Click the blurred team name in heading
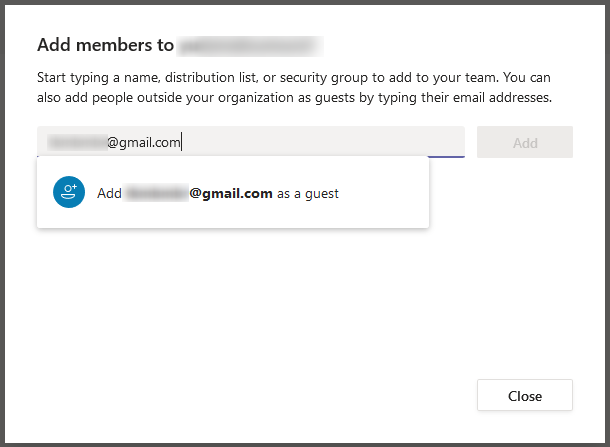Viewport: 610px width, 447px height. click(249, 46)
